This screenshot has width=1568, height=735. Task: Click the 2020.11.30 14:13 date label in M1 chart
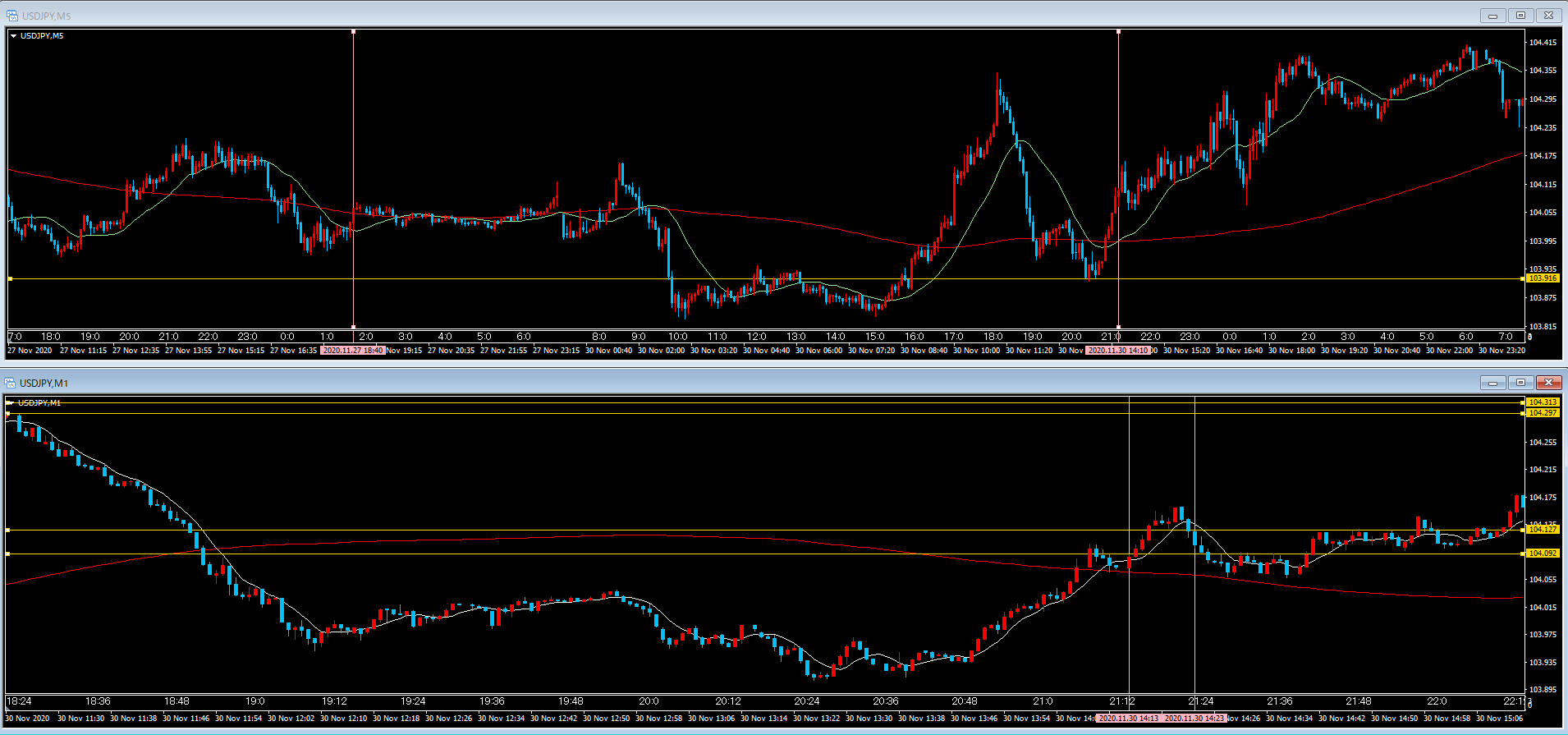1129,719
